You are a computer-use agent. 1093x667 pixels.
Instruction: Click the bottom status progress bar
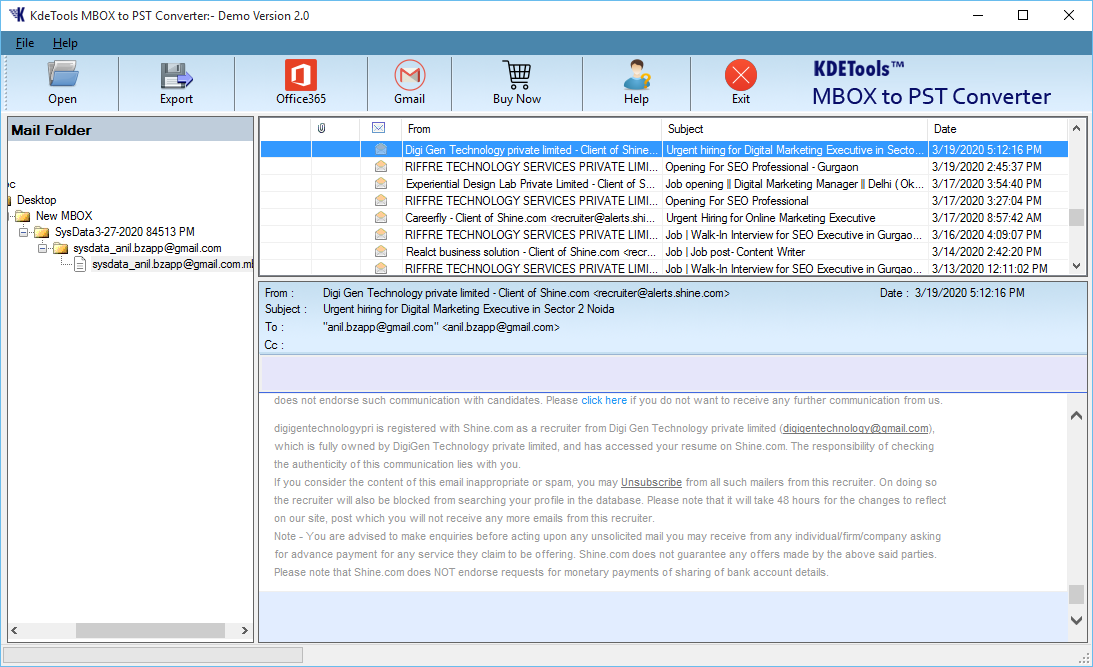click(153, 654)
